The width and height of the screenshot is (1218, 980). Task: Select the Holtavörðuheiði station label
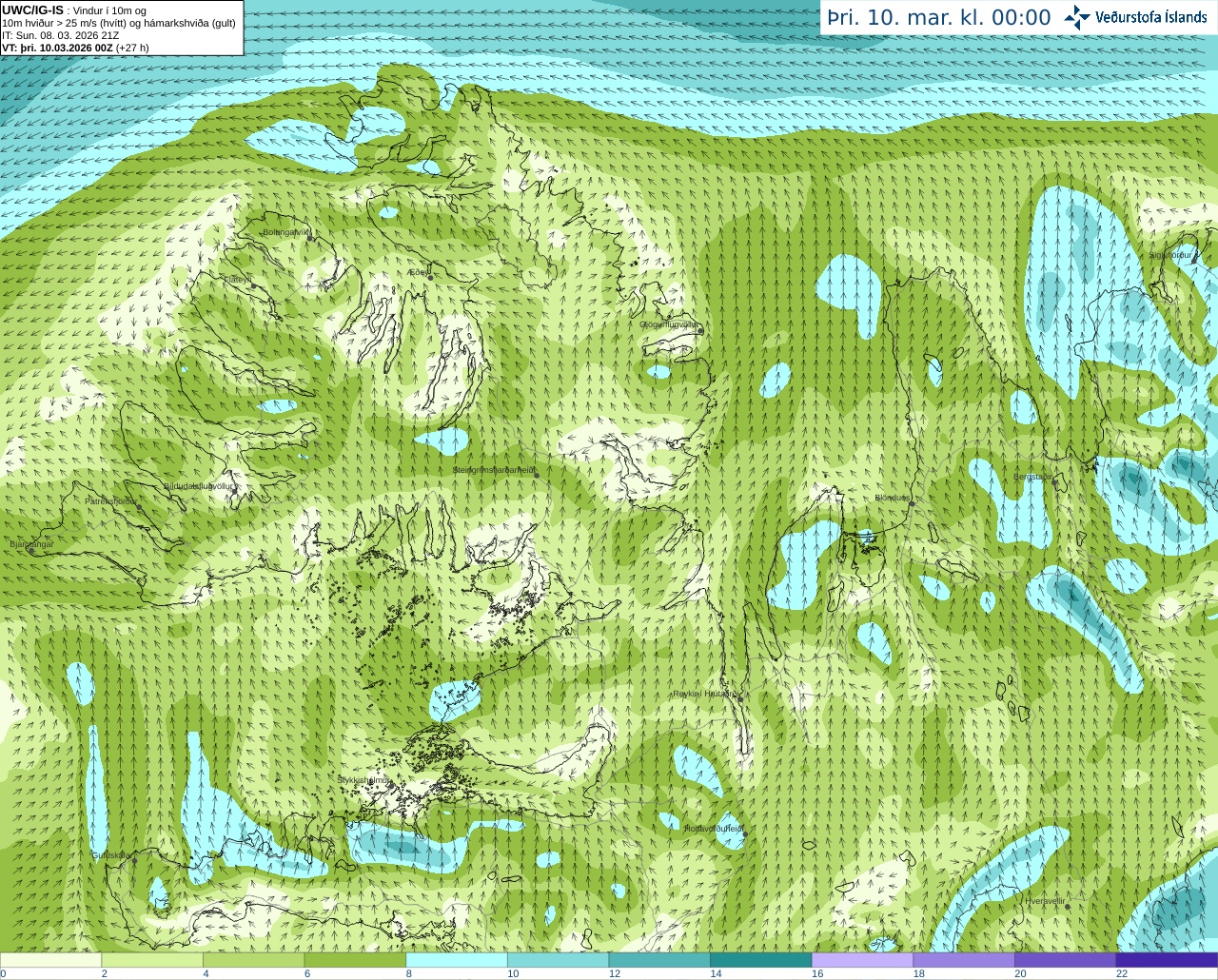(714, 829)
